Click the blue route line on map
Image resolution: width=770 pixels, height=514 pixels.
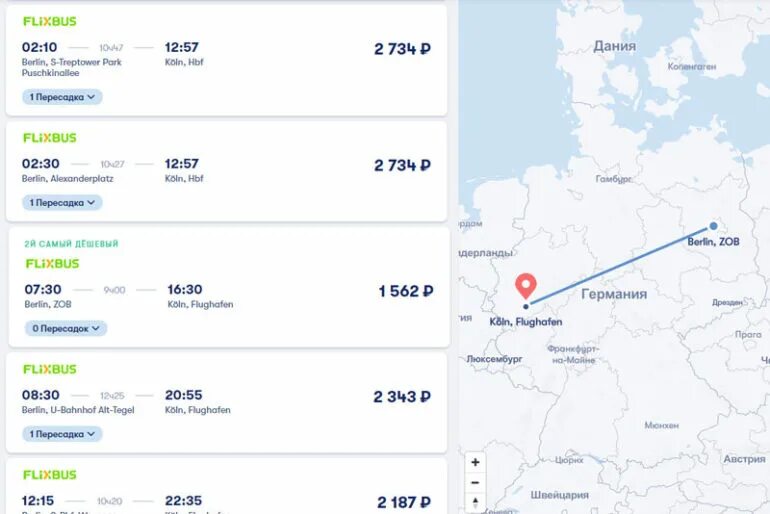click(x=619, y=266)
